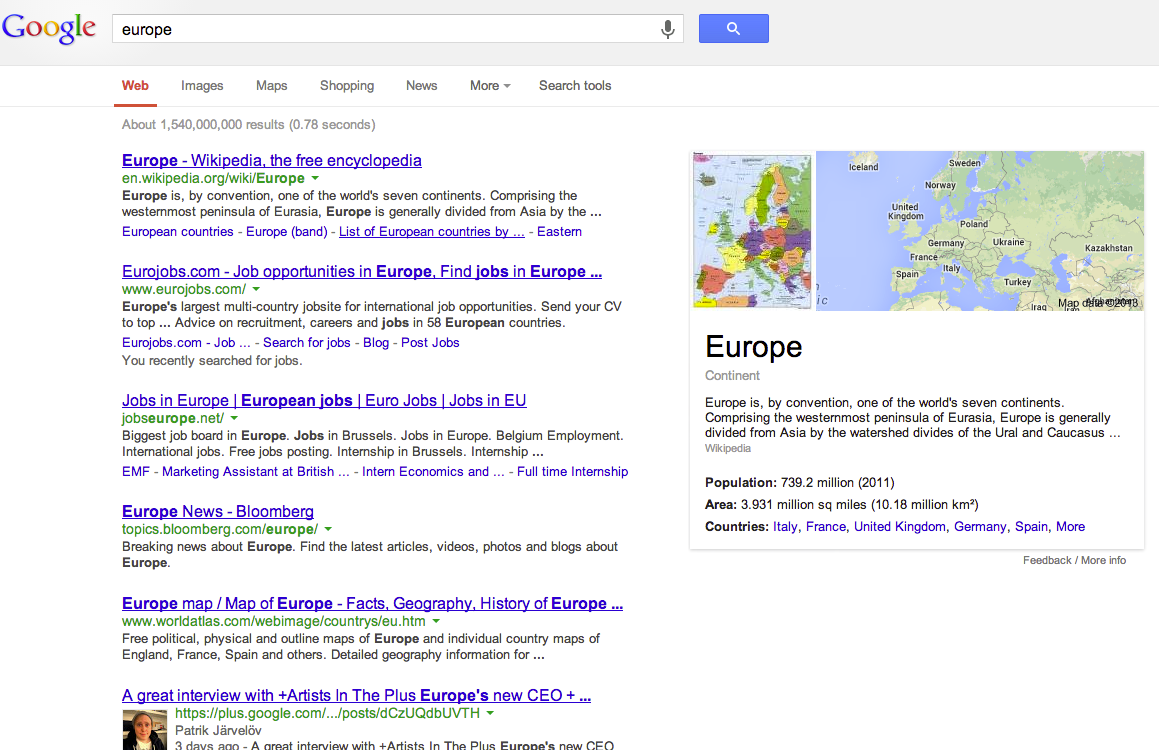Viewport: 1159px width, 750px height.
Task: Open the European countries sitelink
Action: tap(177, 231)
